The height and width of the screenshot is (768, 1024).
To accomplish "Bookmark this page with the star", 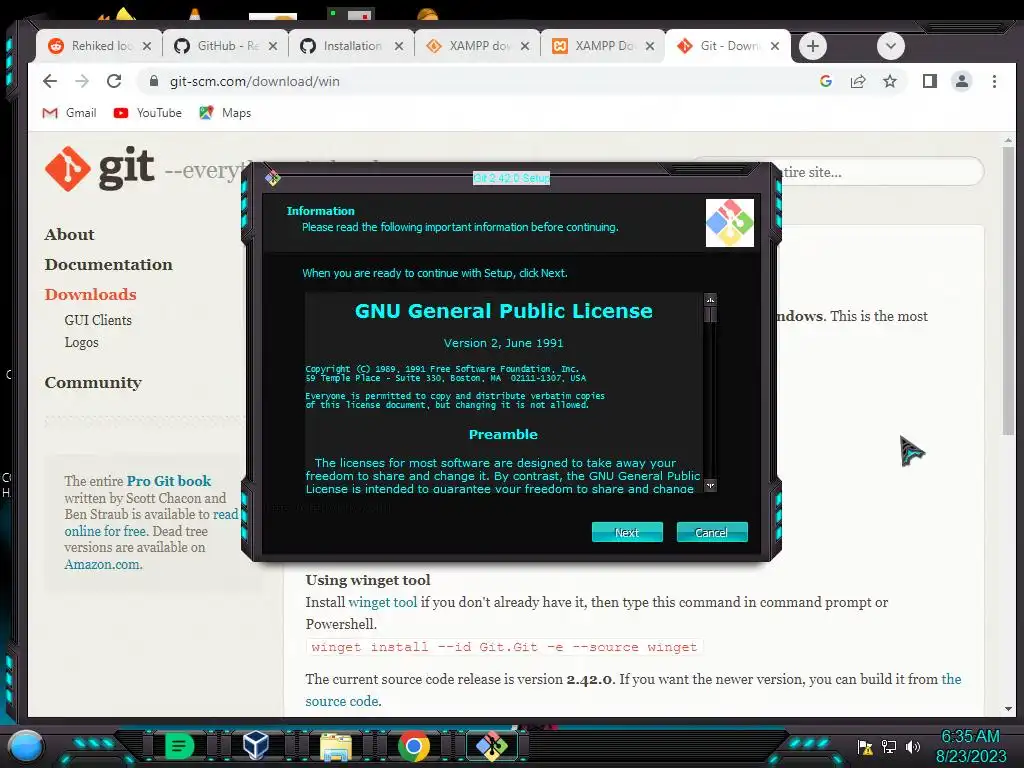I will coord(889,81).
